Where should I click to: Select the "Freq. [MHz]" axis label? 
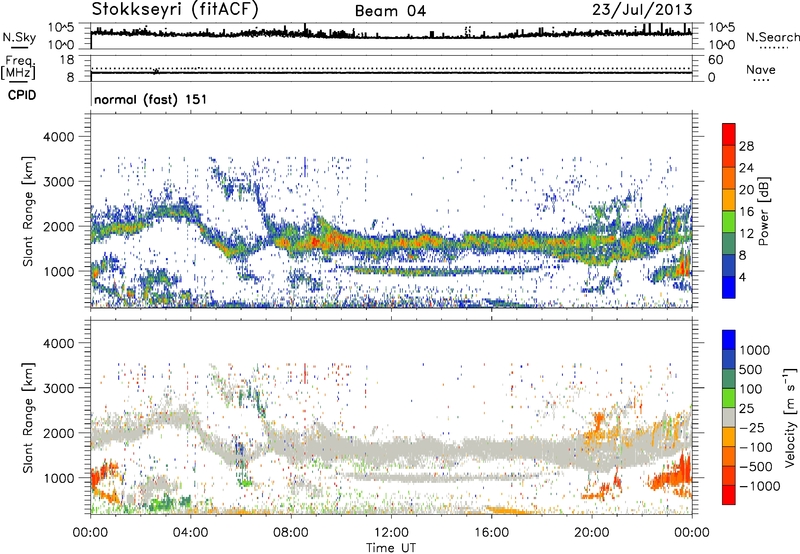[18, 68]
